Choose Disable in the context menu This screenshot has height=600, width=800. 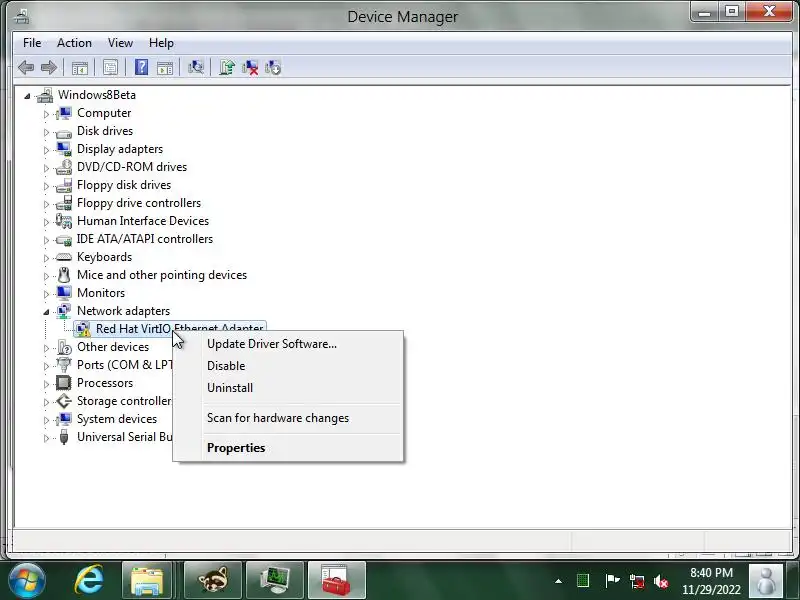pyautogui.click(x=288, y=366)
